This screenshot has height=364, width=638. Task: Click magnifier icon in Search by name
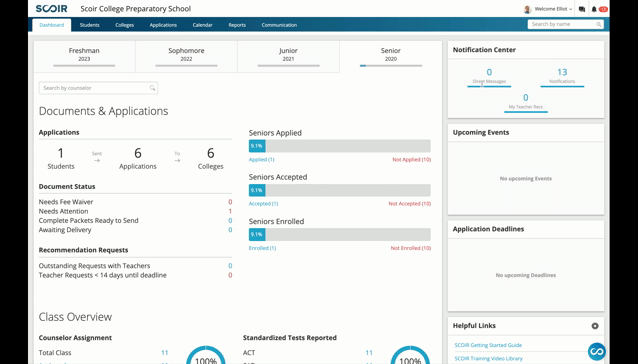(599, 24)
